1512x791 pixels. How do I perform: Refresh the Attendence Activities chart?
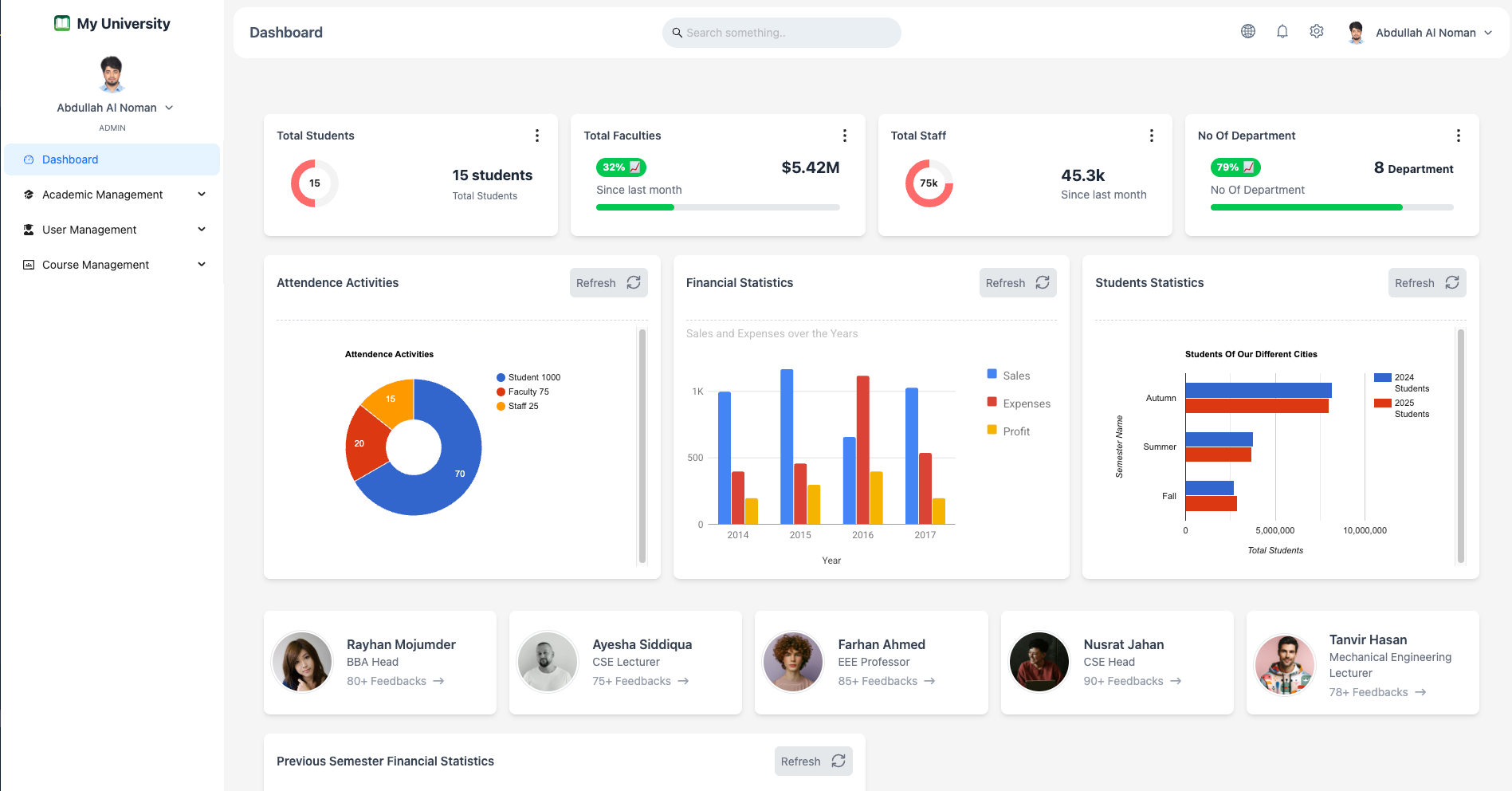pos(609,283)
